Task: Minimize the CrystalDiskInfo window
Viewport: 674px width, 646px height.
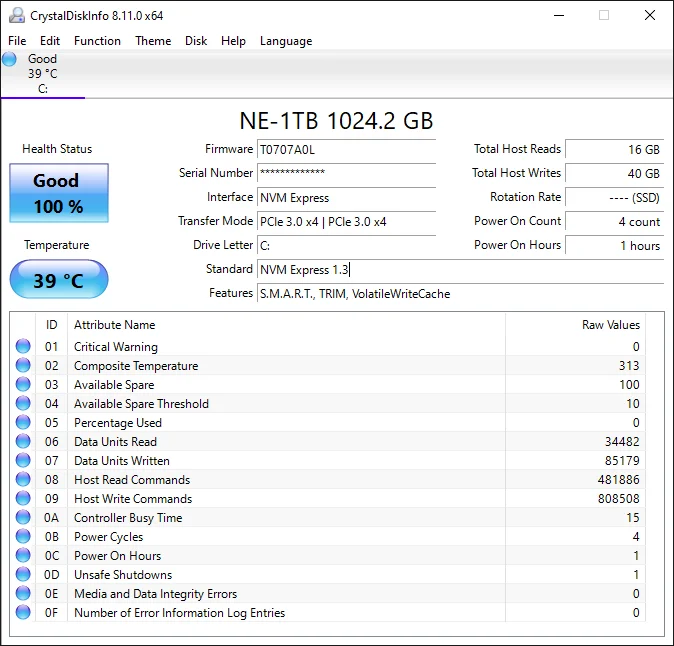Action: tap(559, 15)
